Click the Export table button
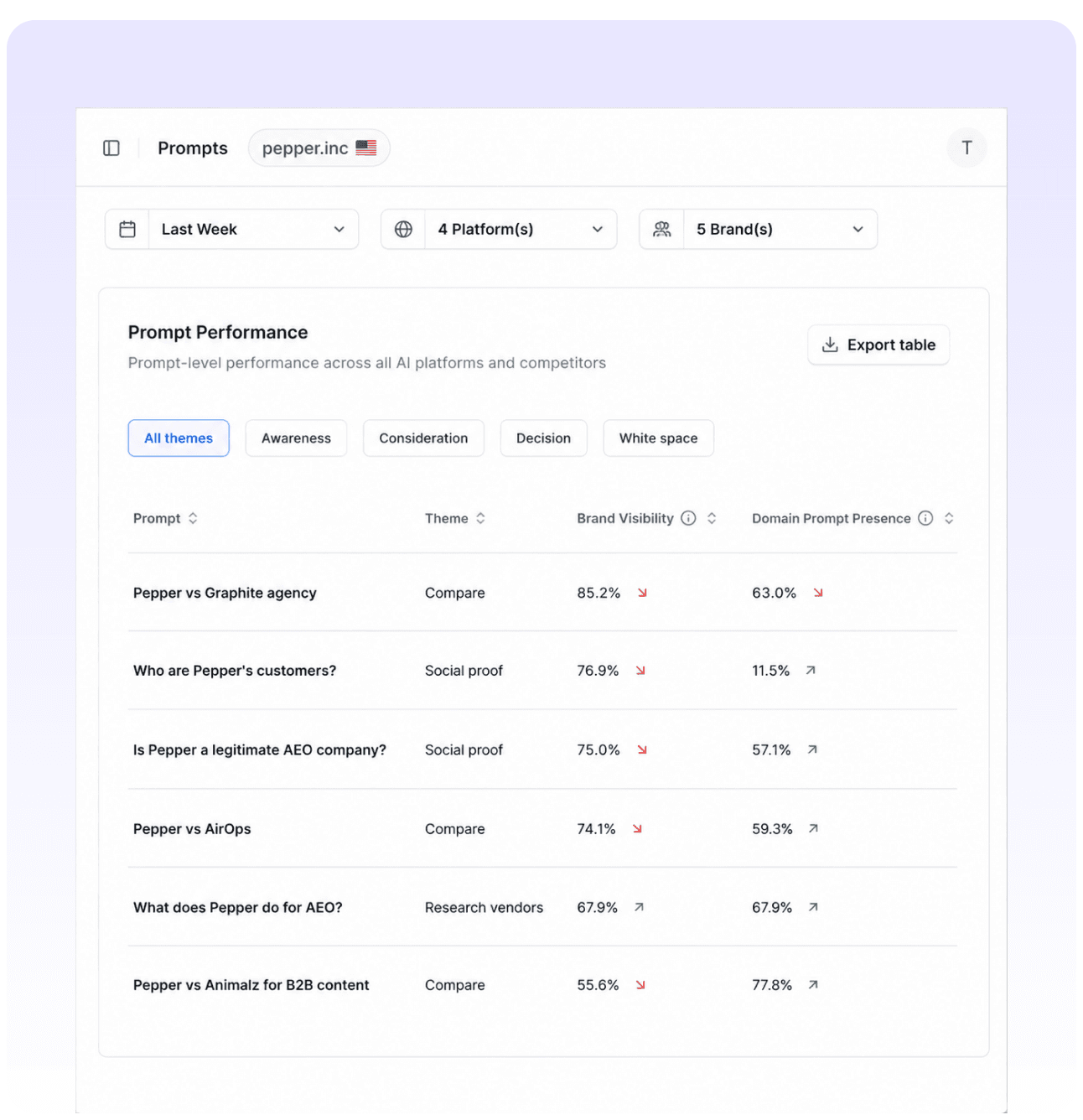Screen dimensions: 1083x1120 [x=878, y=345]
